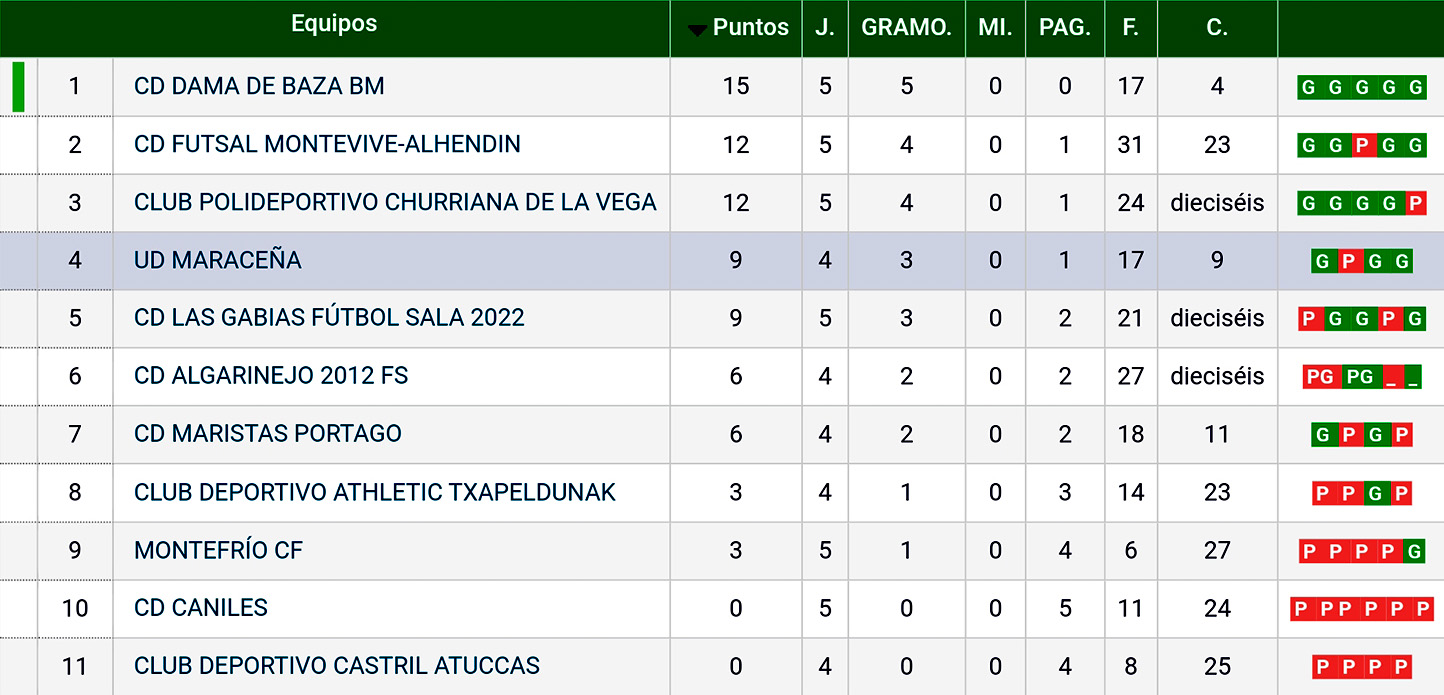Open CD FUTSAL MONTEVIVE-ALHENDIN team page
The image size is (1444, 695).
327,144
